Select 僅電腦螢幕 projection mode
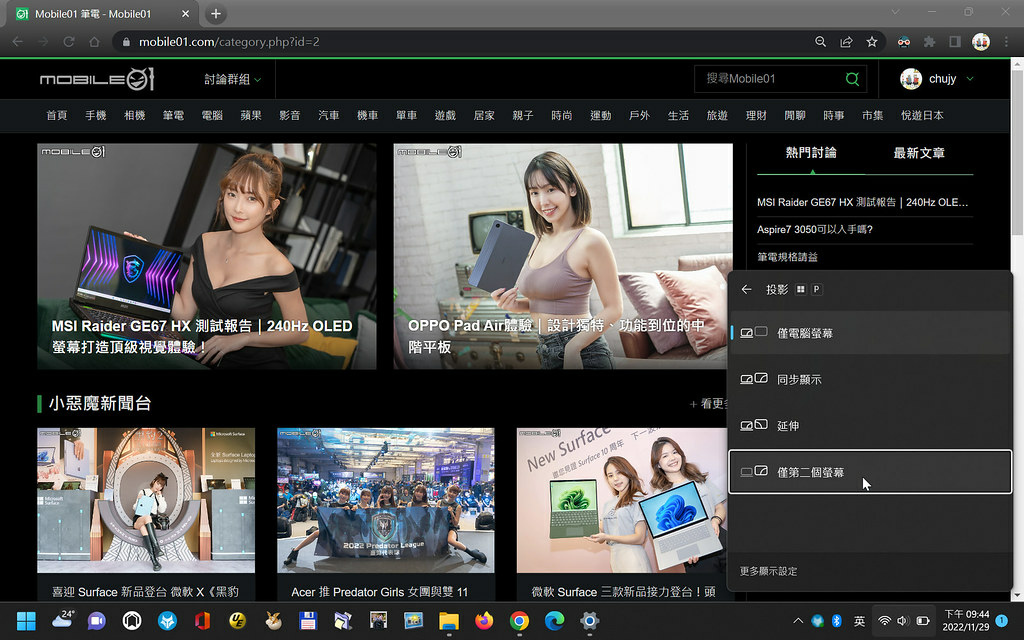Screen dimensions: 1024x640 (870, 333)
